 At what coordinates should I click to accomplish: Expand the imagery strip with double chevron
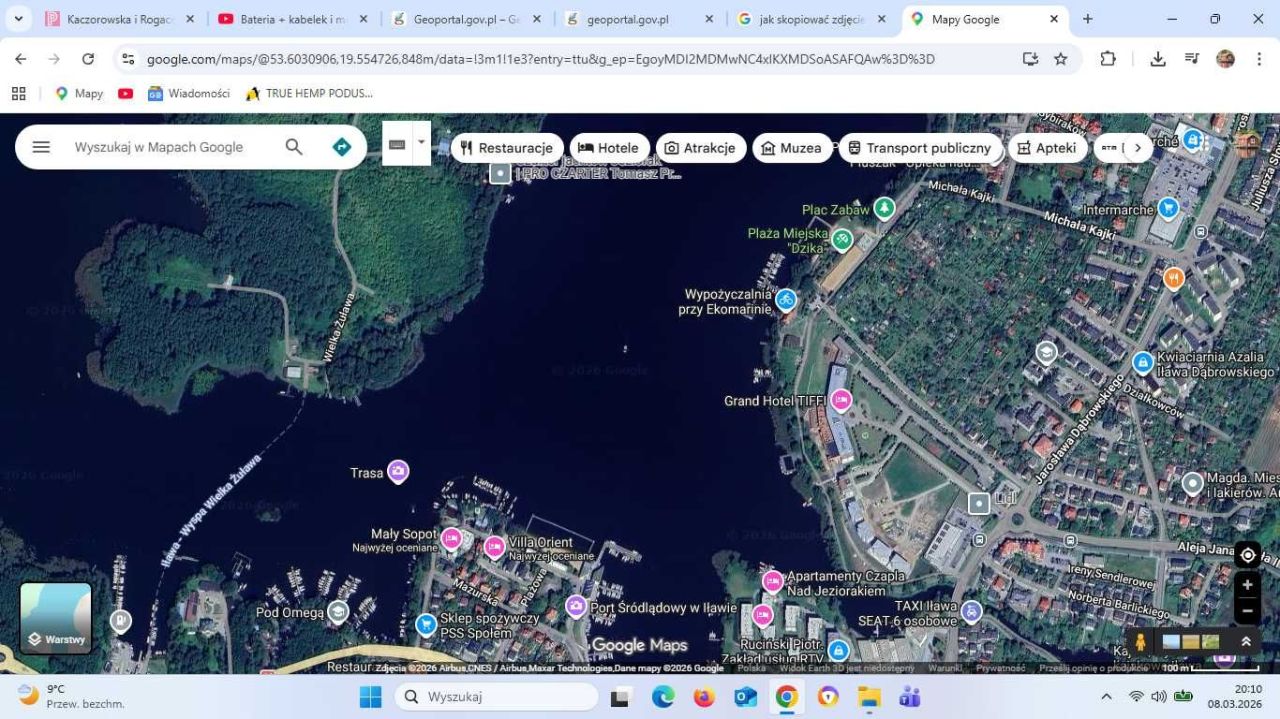coord(1246,642)
